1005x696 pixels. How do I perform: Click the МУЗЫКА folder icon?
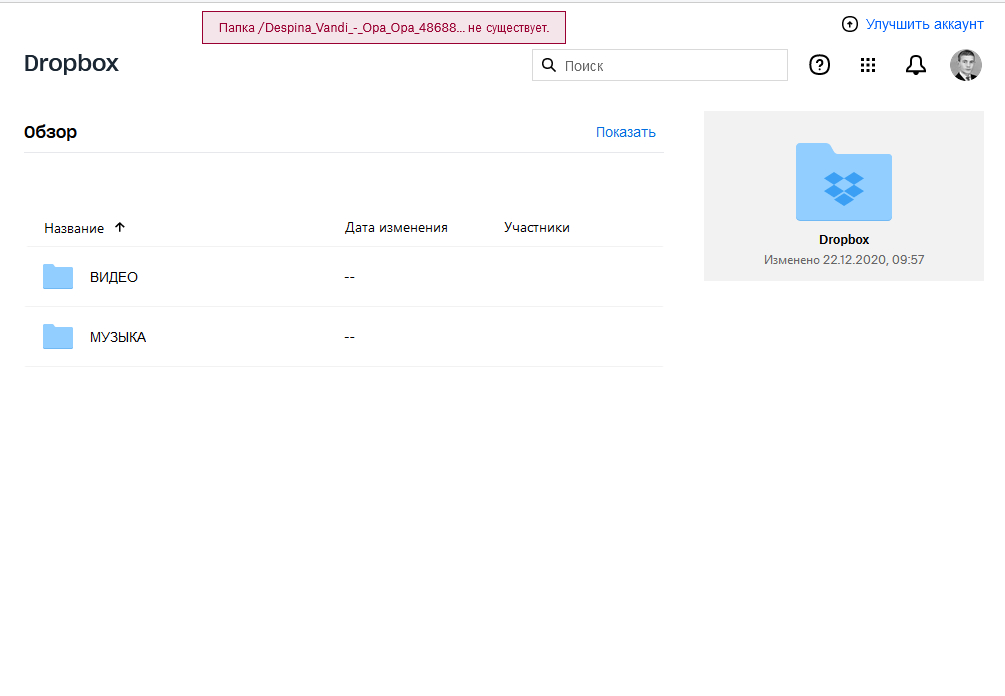point(58,336)
